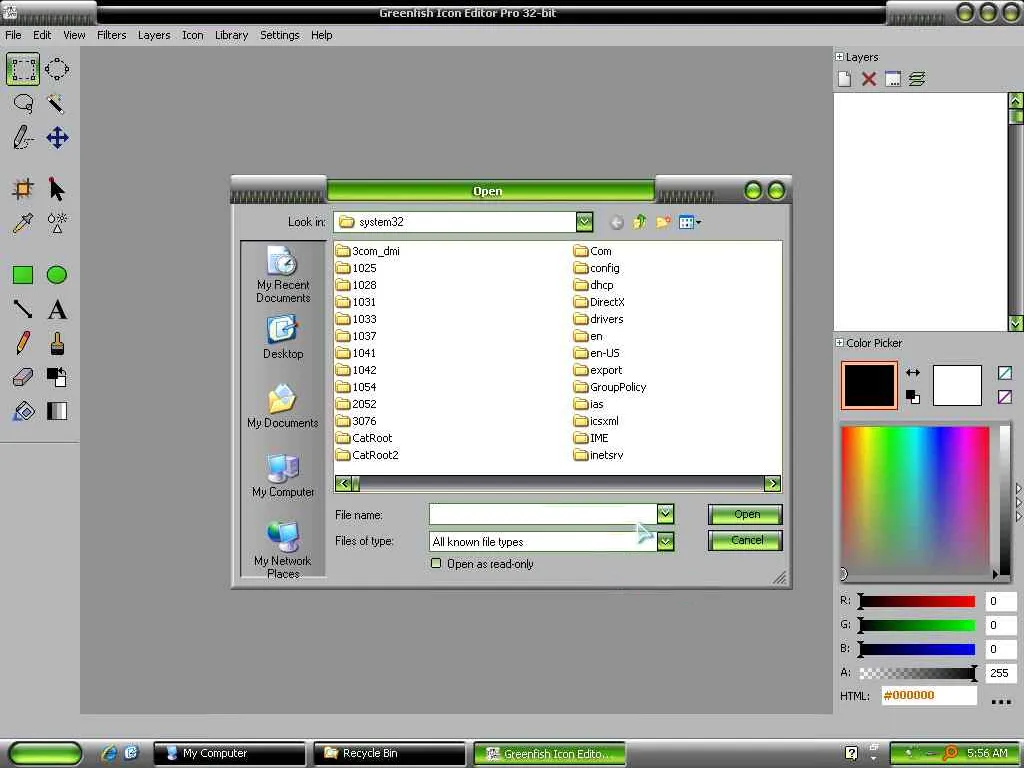This screenshot has height=768, width=1024.
Task: Select the Rectangle Select tool
Action: click(x=23, y=69)
